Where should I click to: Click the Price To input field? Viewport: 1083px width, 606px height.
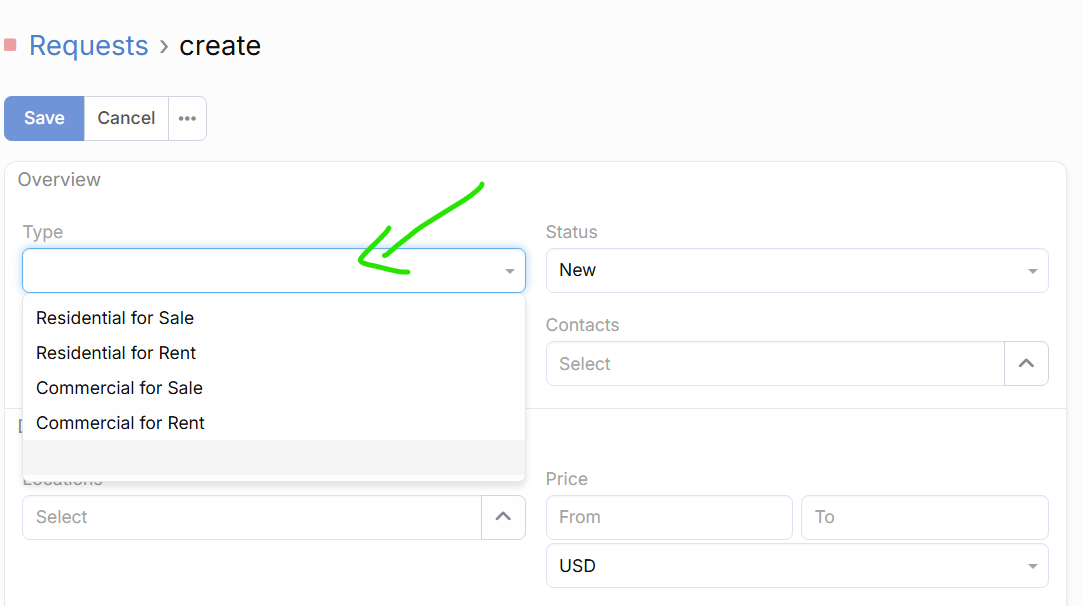click(924, 517)
